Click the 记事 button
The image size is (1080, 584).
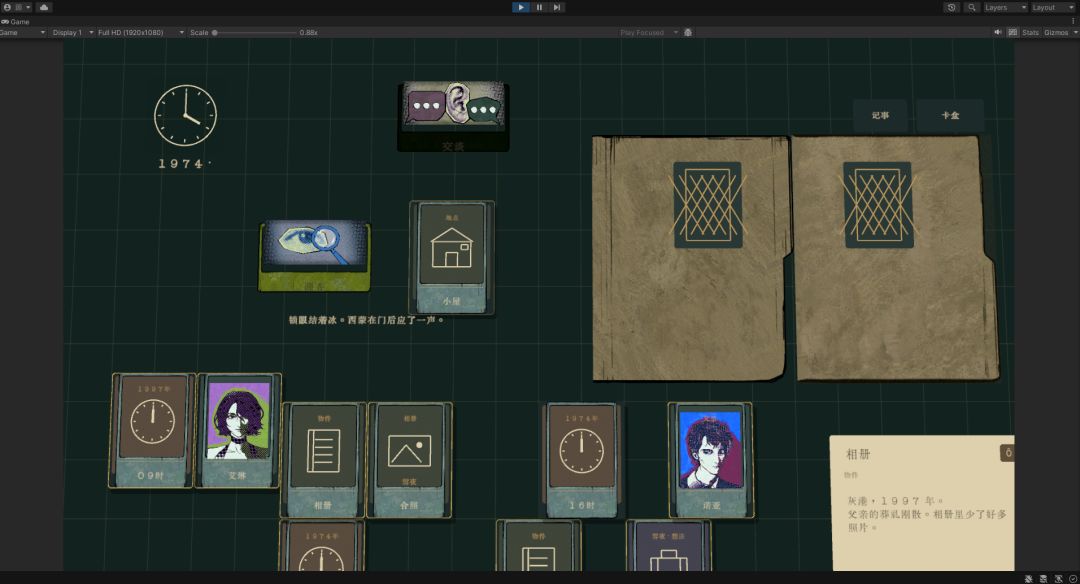pyautogui.click(x=880, y=115)
